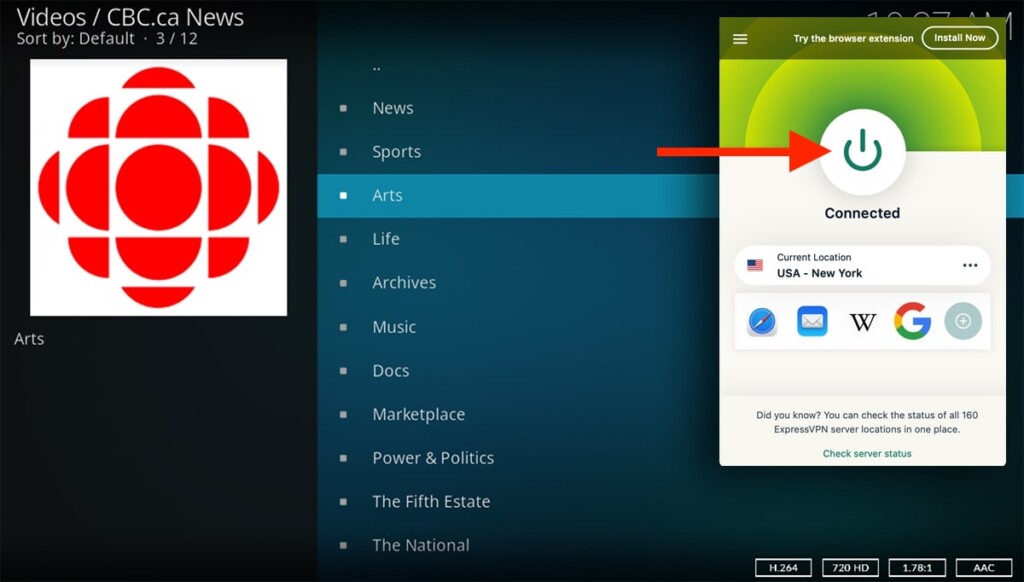Add a new shortcut in ExpressVPN
The width and height of the screenshot is (1024, 582).
point(963,321)
